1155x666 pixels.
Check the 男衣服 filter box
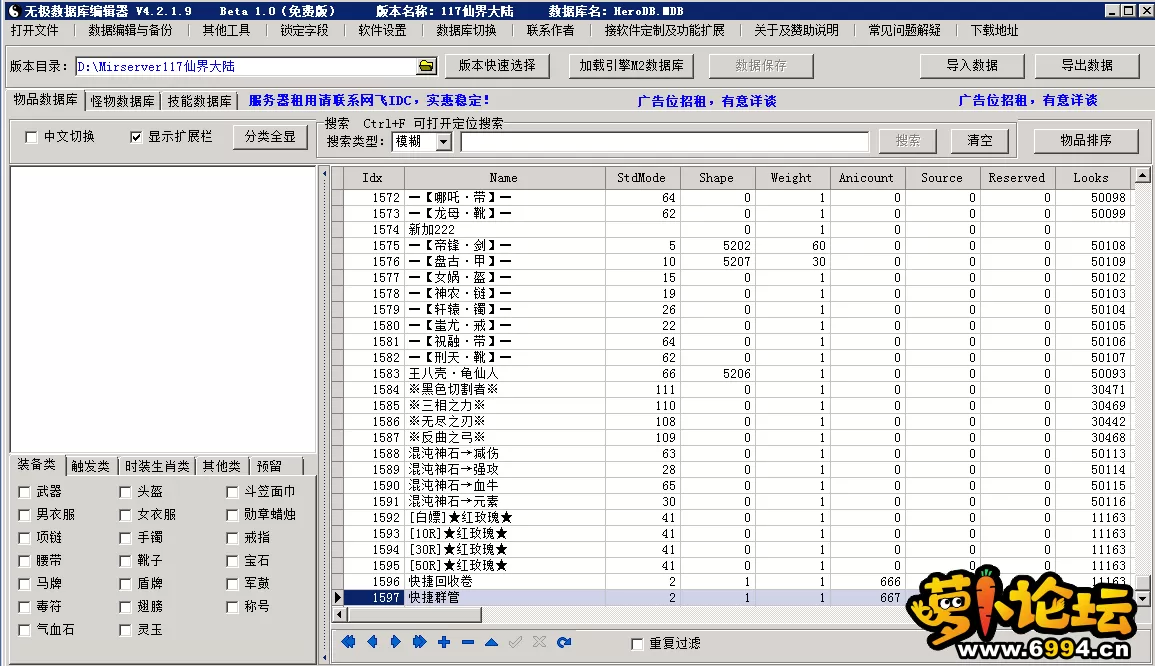tap(24, 515)
